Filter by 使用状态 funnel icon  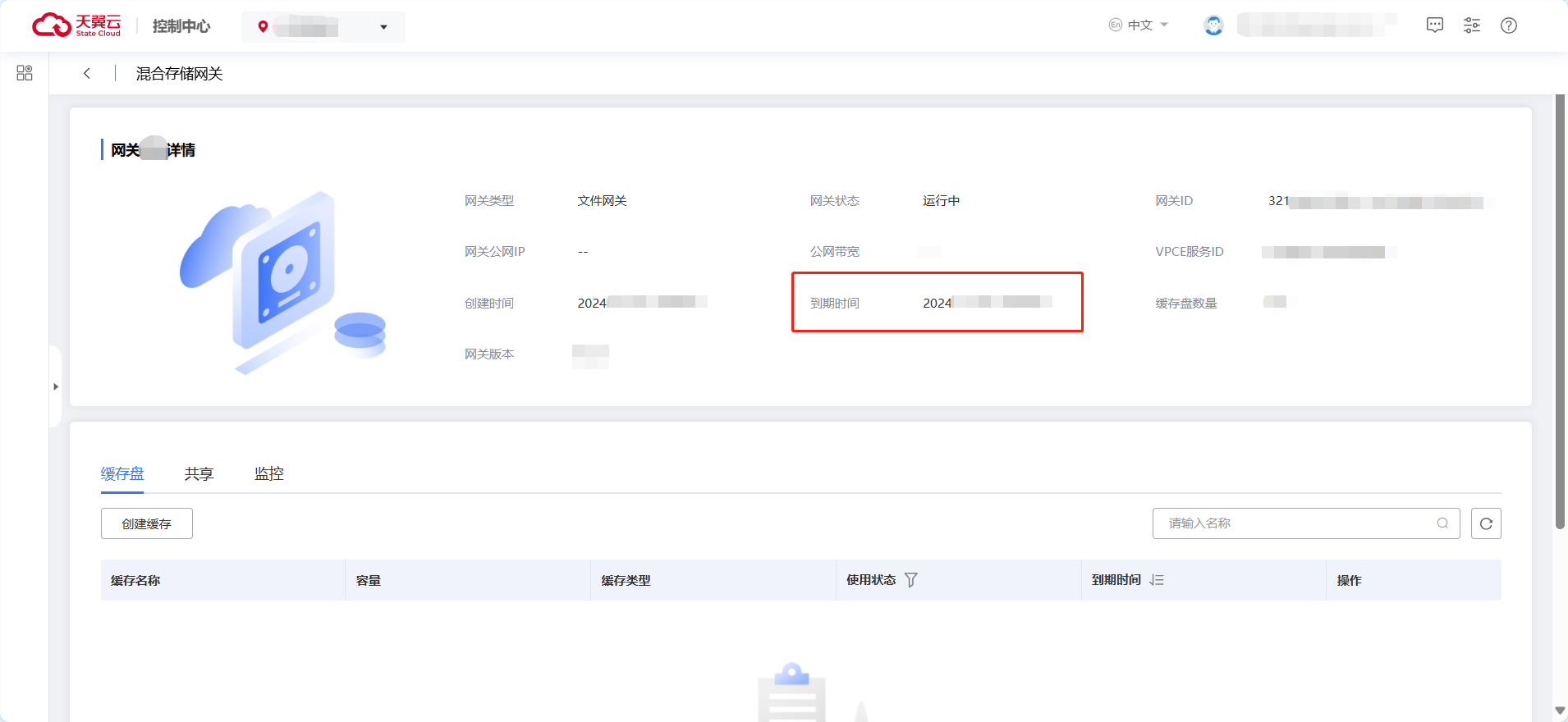pyautogui.click(x=911, y=580)
